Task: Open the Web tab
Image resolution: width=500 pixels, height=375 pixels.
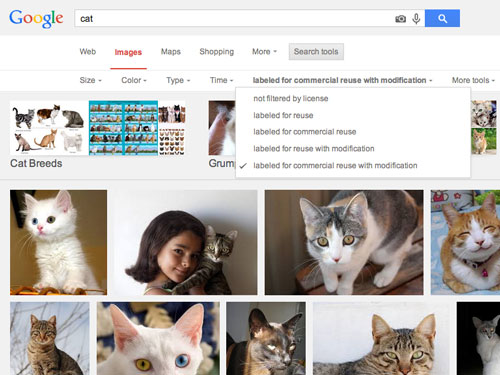Action: (x=88, y=52)
